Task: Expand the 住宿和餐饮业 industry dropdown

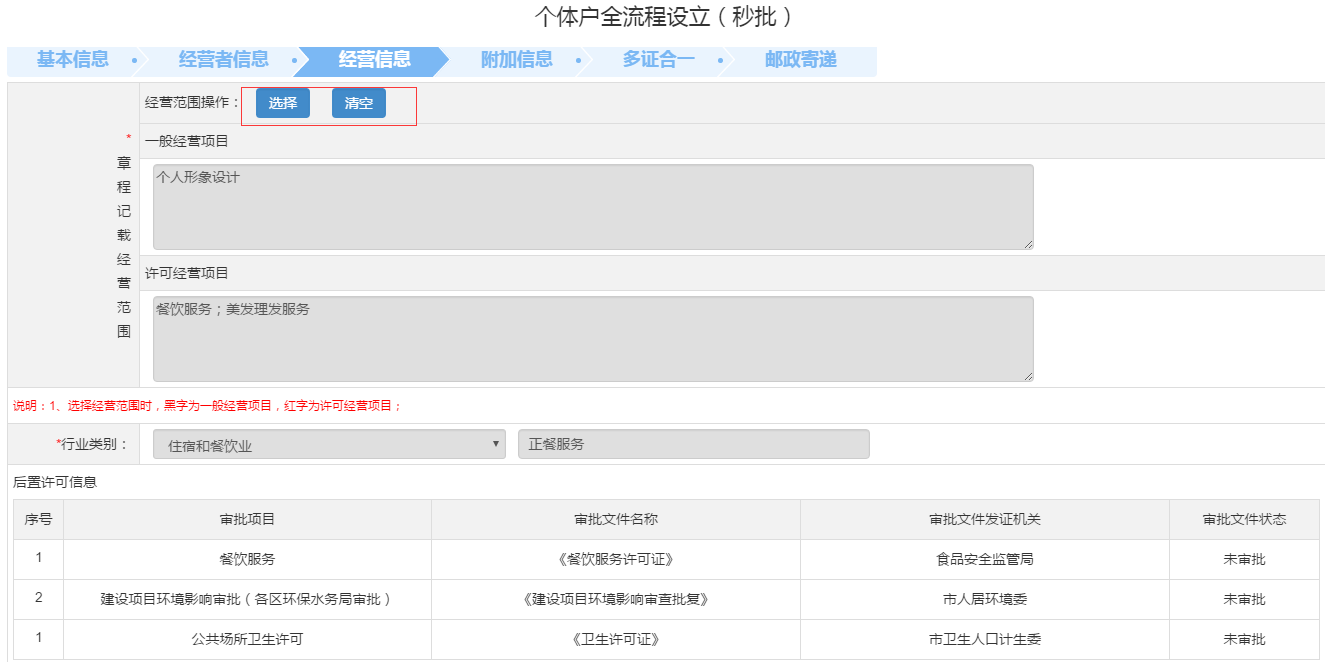Action: (329, 445)
